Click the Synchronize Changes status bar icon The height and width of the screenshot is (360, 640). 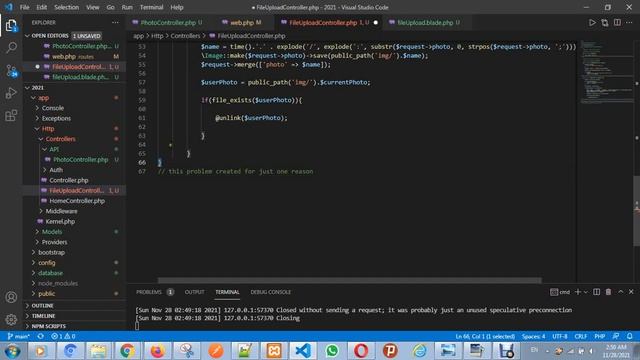point(40,336)
